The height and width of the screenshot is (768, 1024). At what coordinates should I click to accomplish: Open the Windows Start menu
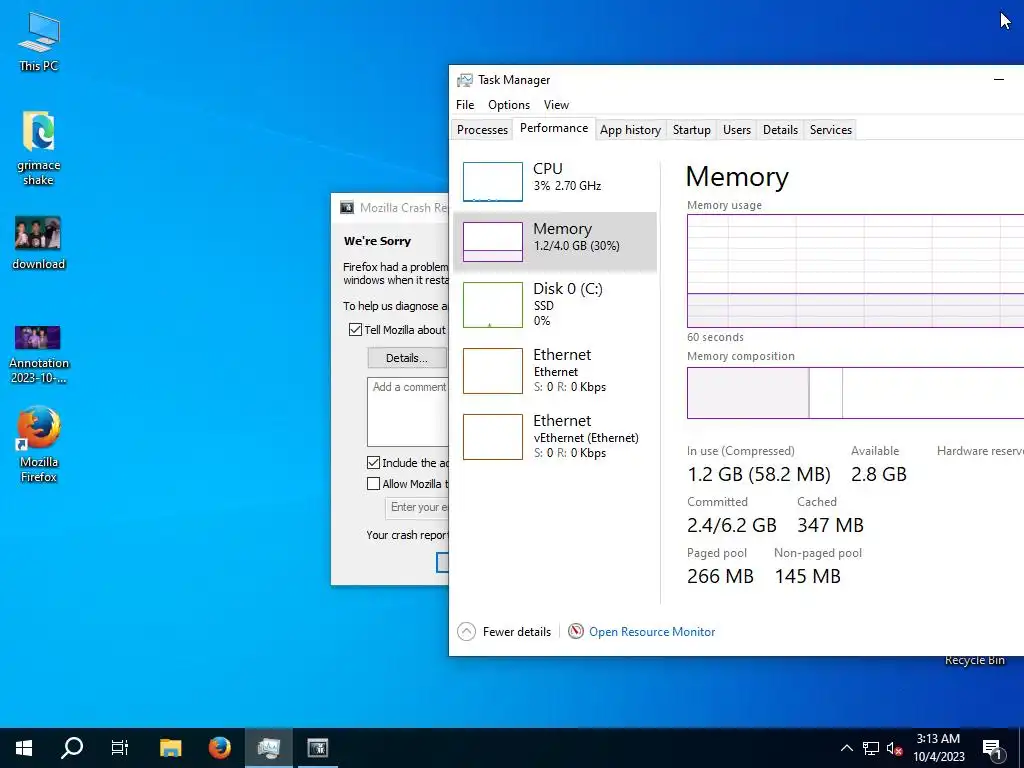pyautogui.click(x=24, y=748)
